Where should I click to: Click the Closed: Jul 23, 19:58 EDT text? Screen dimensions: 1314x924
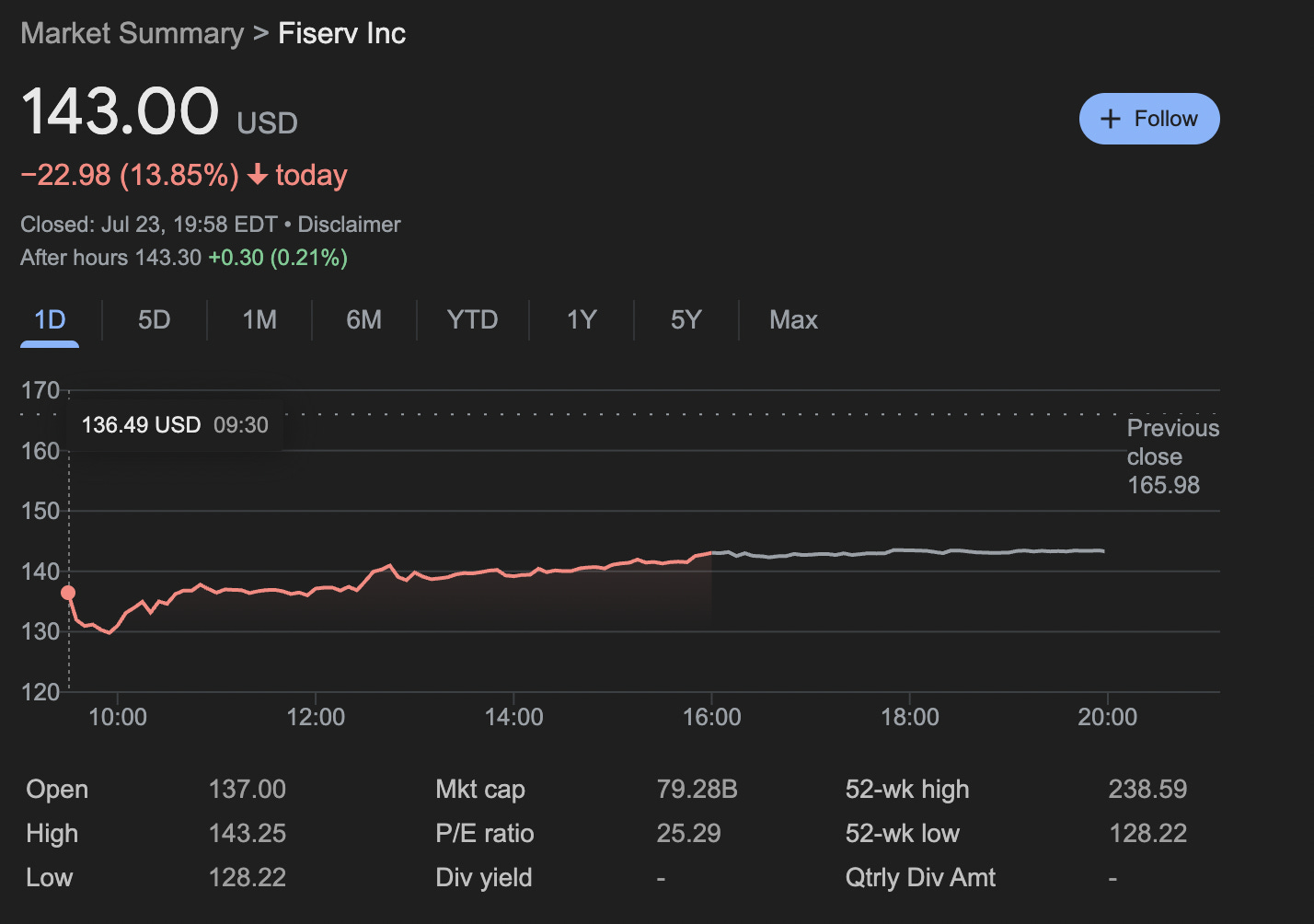149,225
